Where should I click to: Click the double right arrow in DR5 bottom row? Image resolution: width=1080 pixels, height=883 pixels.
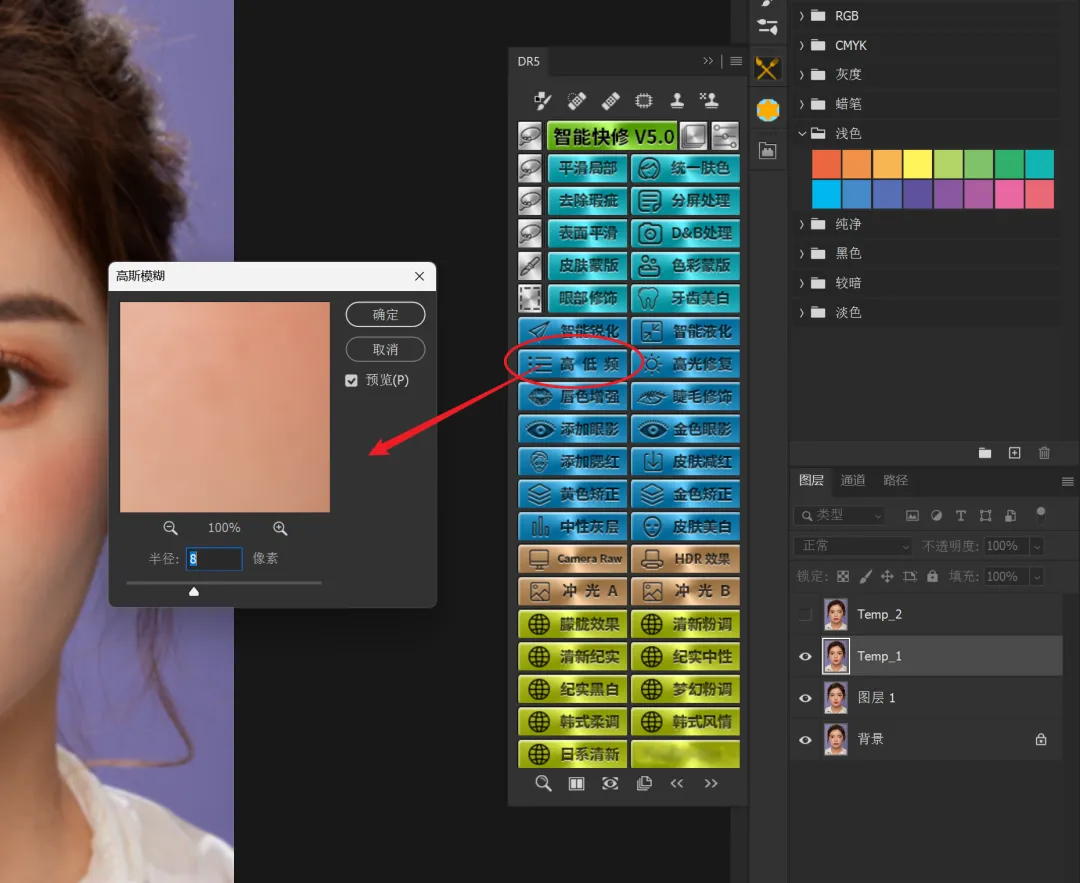(711, 784)
